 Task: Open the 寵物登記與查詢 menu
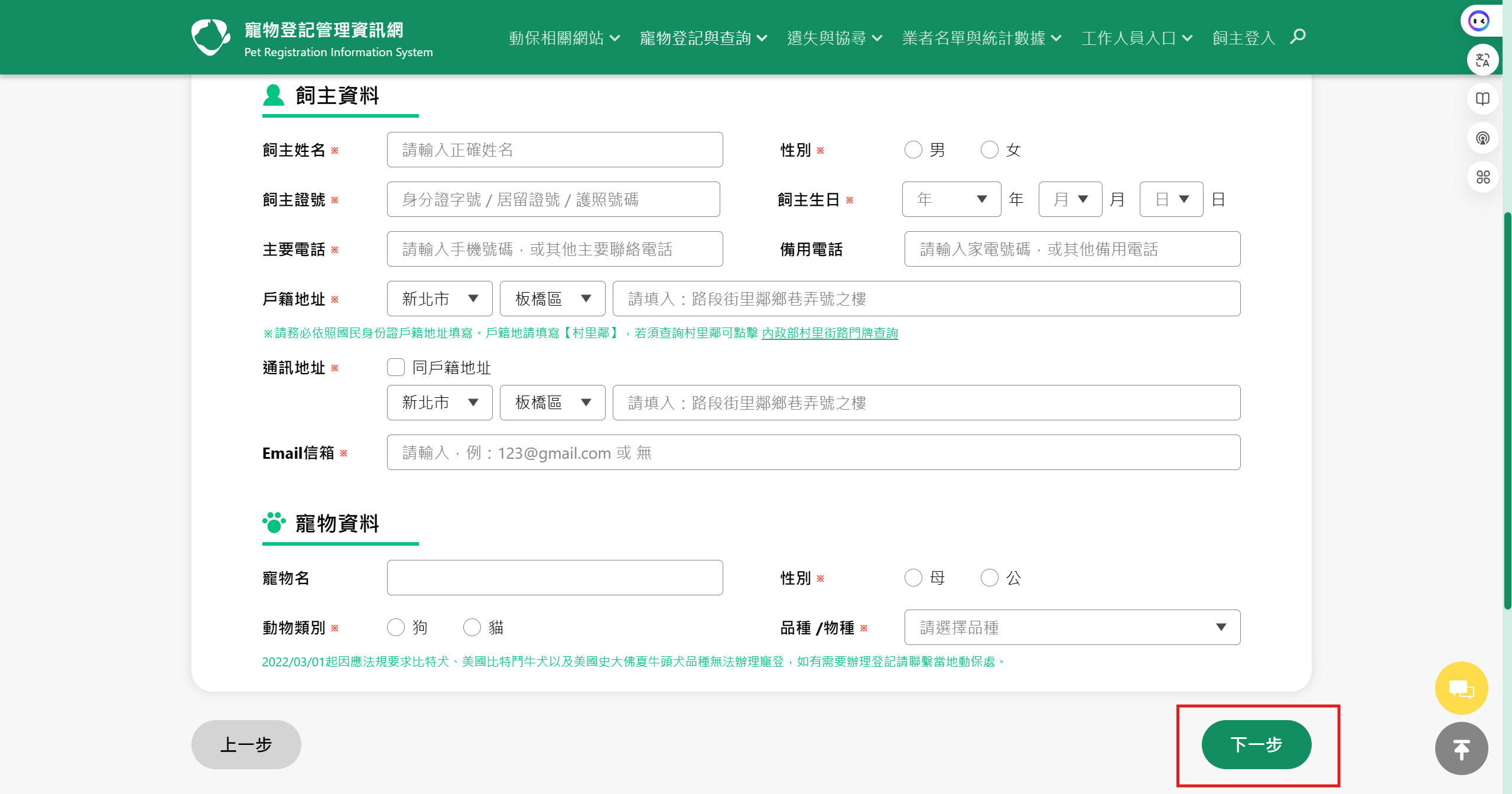click(703, 37)
